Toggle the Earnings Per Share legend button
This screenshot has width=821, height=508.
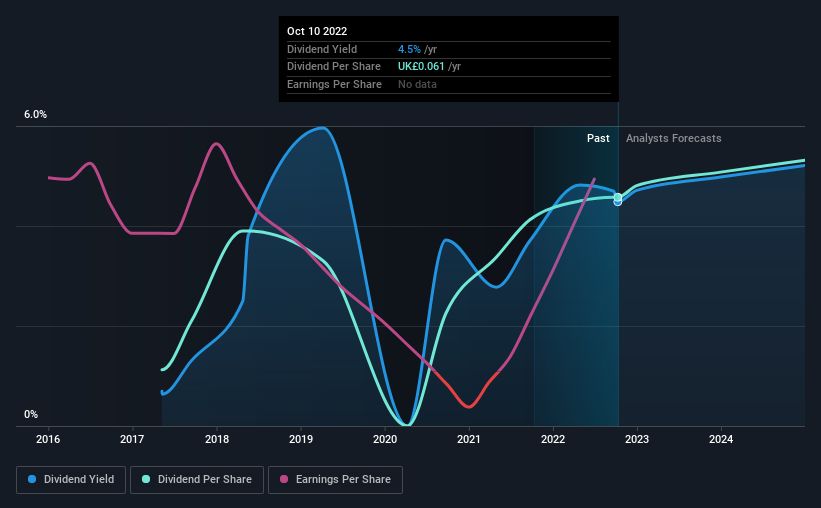pyautogui.click(x=335, y=480)
